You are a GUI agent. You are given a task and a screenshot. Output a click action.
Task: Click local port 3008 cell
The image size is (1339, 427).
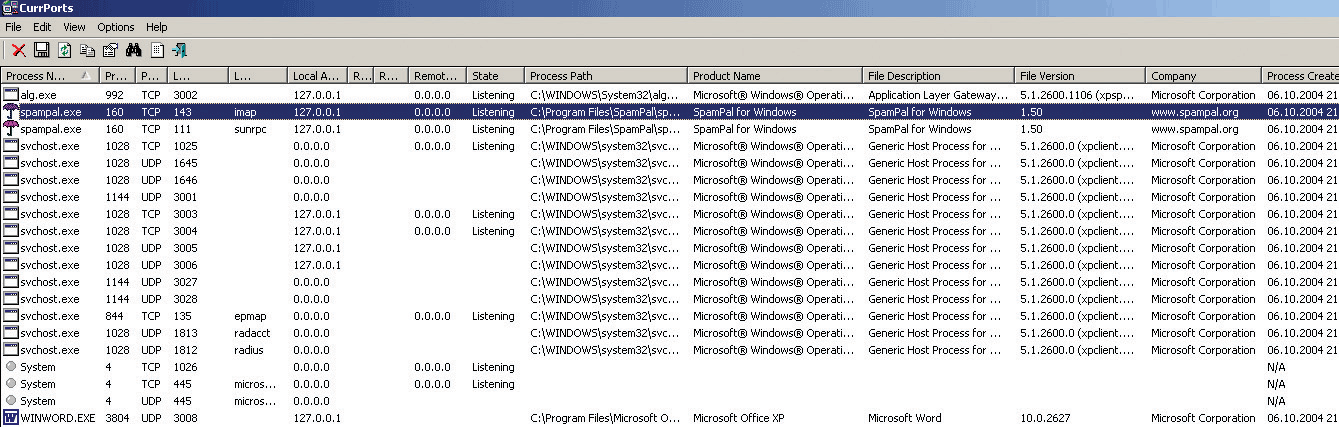185,418
